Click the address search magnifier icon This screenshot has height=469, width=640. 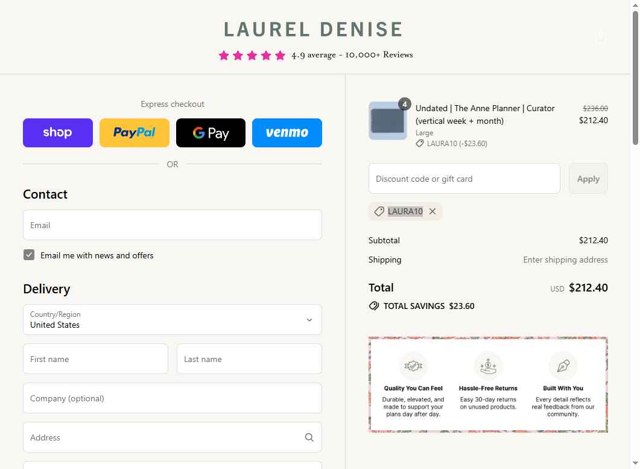(x=309, y=437)
